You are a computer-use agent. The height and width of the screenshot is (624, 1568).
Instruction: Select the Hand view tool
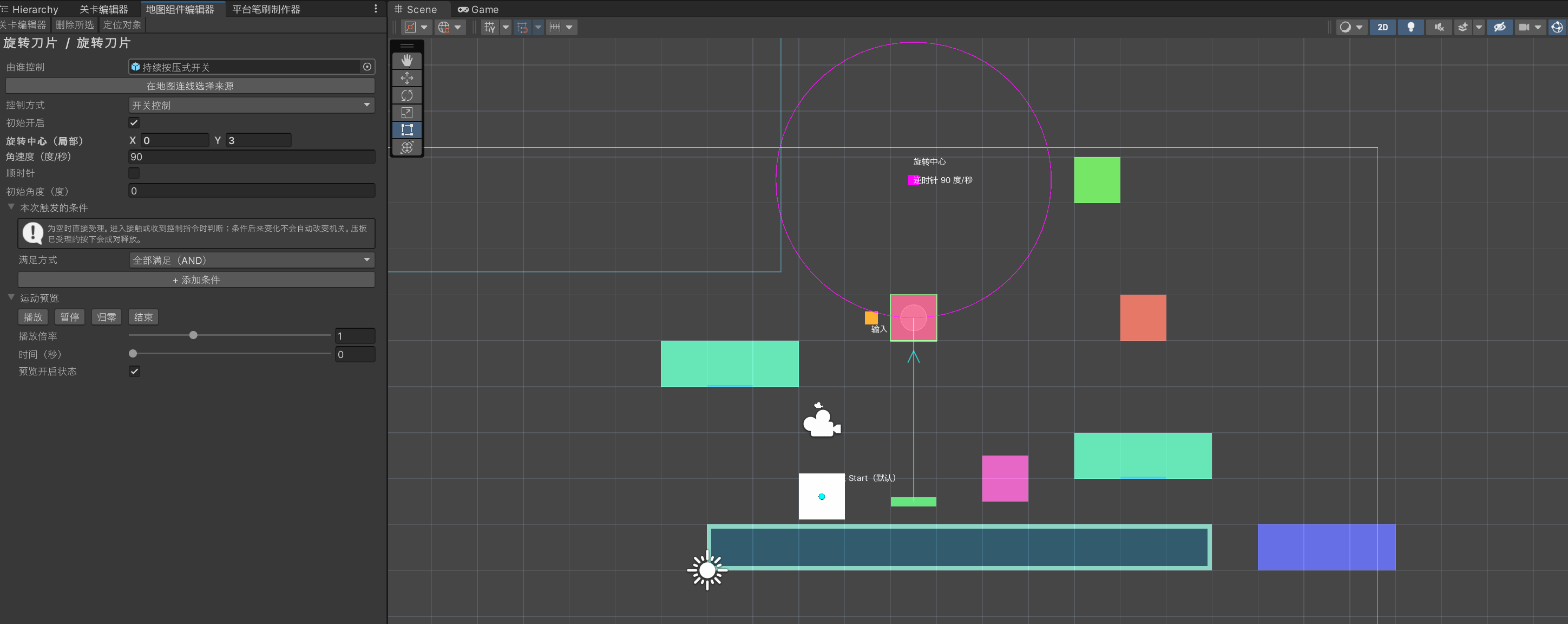(406, 60)
